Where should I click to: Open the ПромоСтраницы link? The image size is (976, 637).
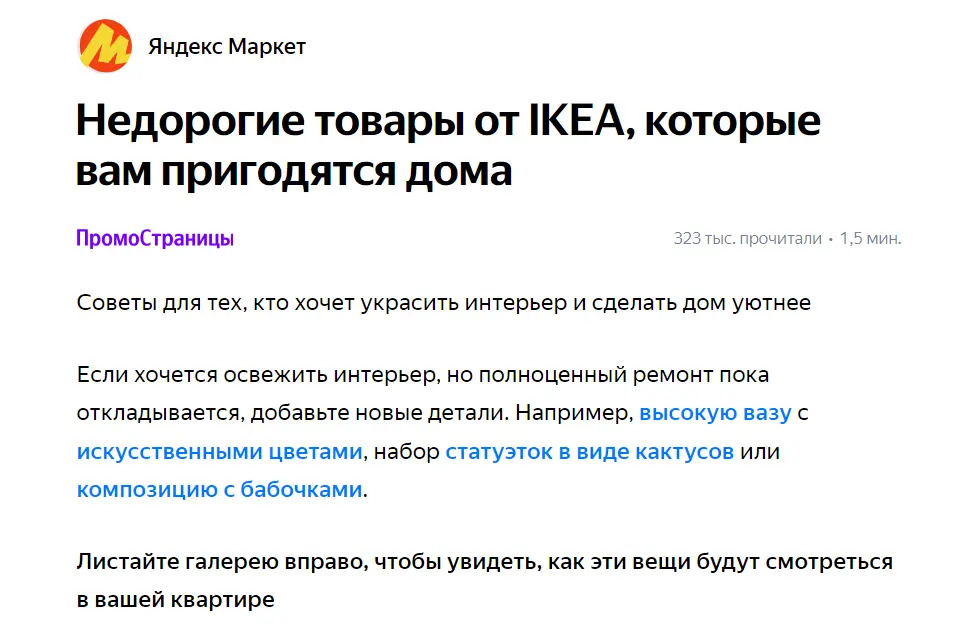[155, 239]
